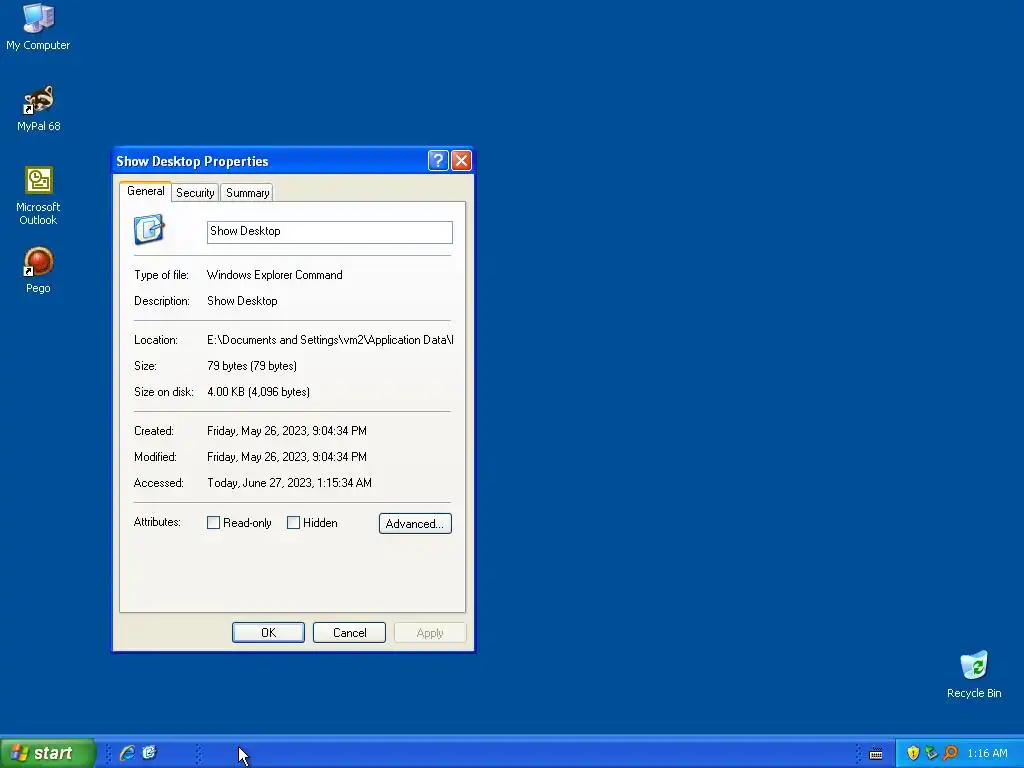Enable the Hidden attribute checkbox
Viewport: 1024px width, 768px height.
[293, 522]
